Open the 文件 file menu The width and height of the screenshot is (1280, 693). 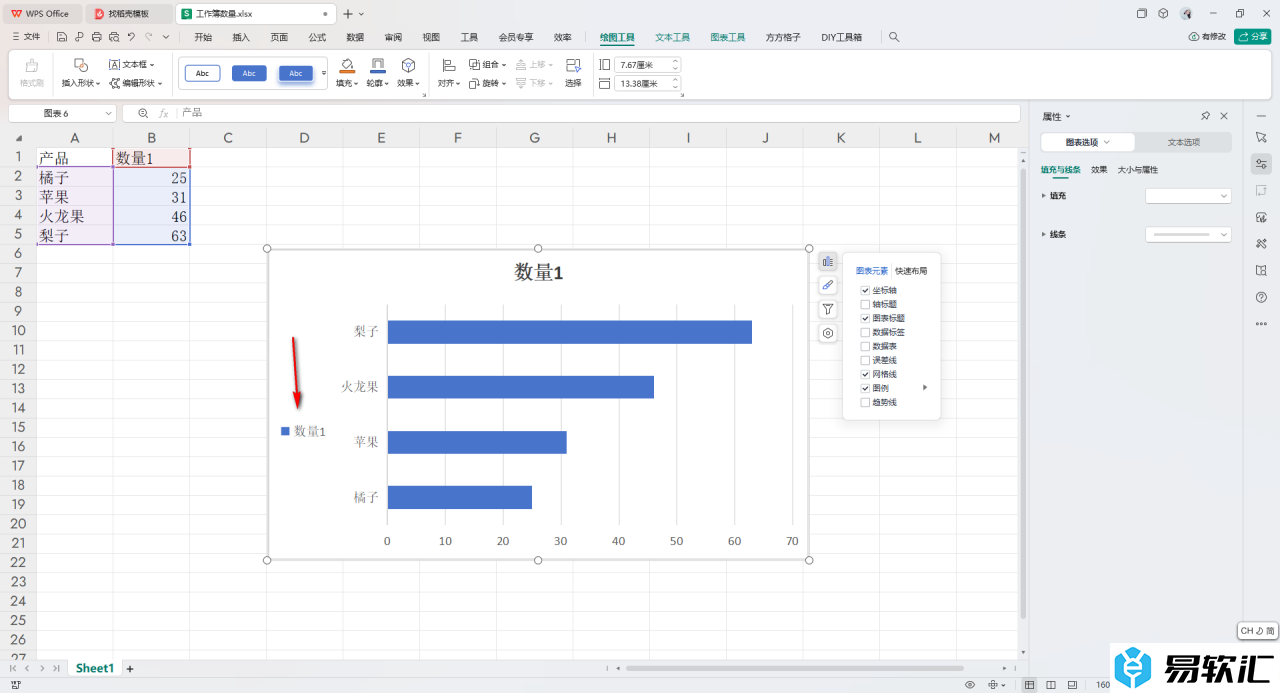pos(25,37)
